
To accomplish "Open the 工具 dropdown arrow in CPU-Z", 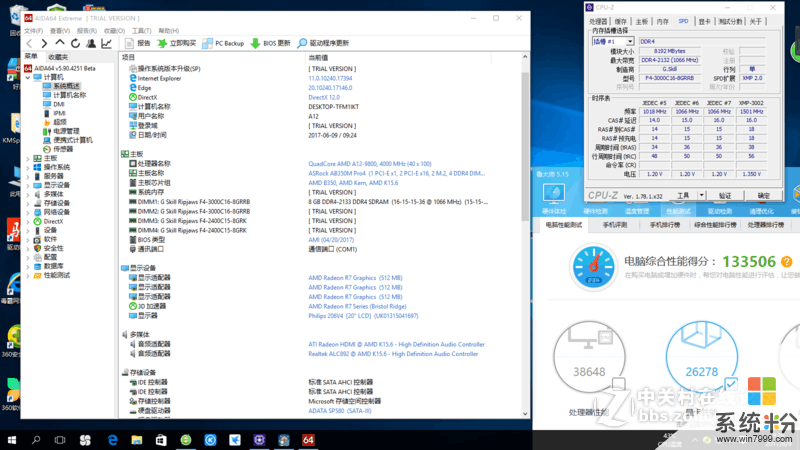I will coord(700,196).
